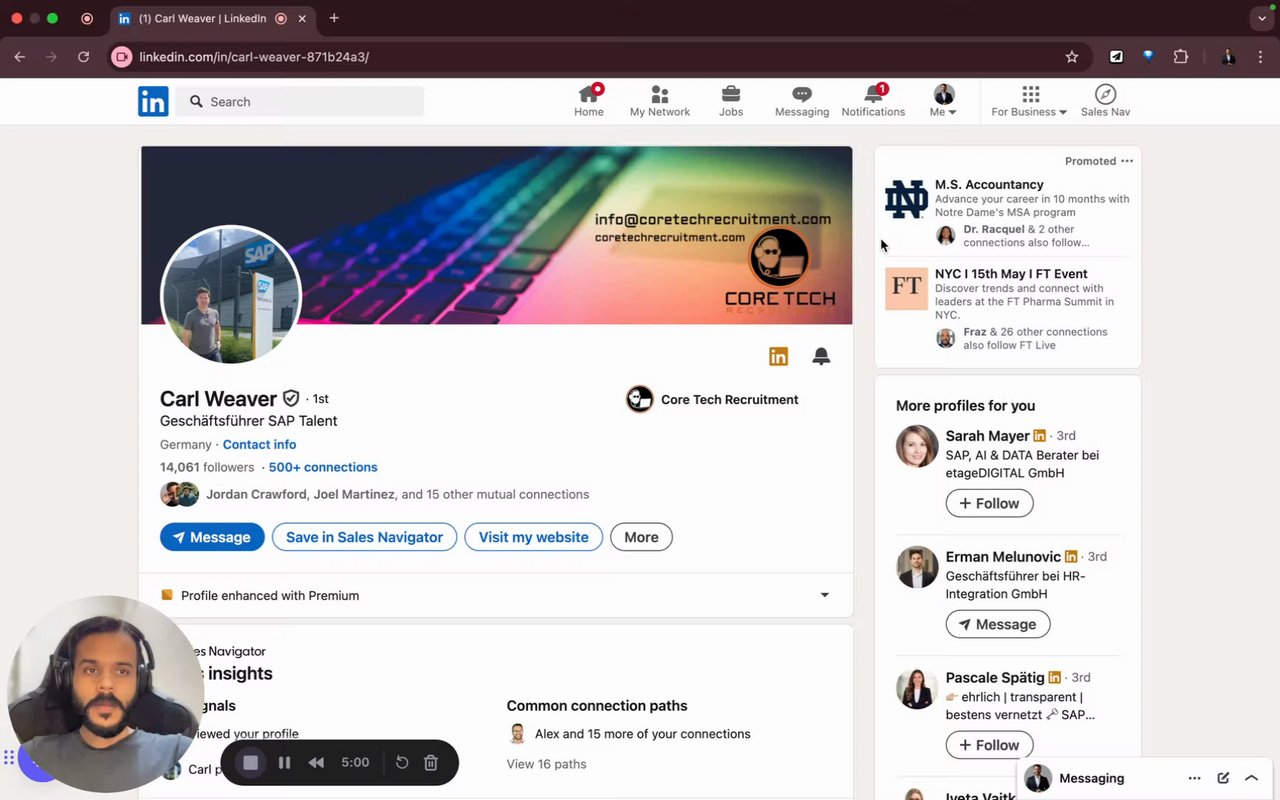
Task: Delete the recording with trash icon
Action: pyautogui.click(x=431, y=762)
